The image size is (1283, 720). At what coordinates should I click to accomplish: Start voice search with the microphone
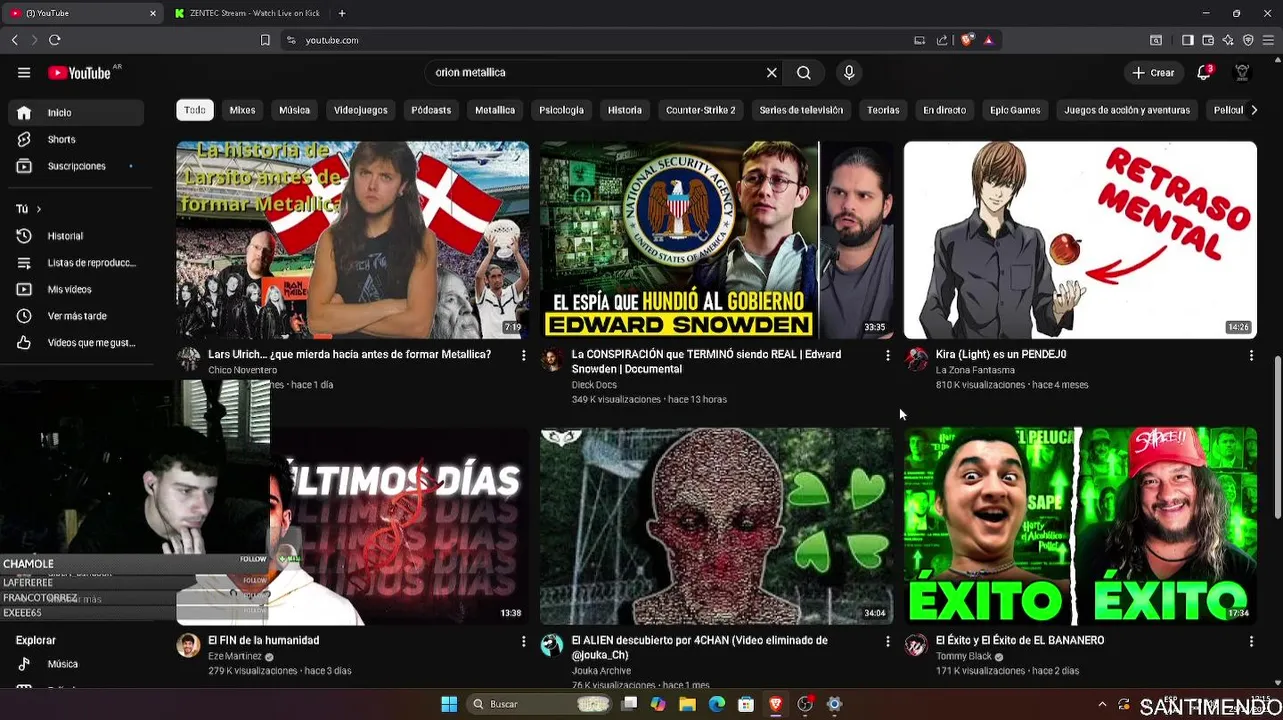point(849,73)
